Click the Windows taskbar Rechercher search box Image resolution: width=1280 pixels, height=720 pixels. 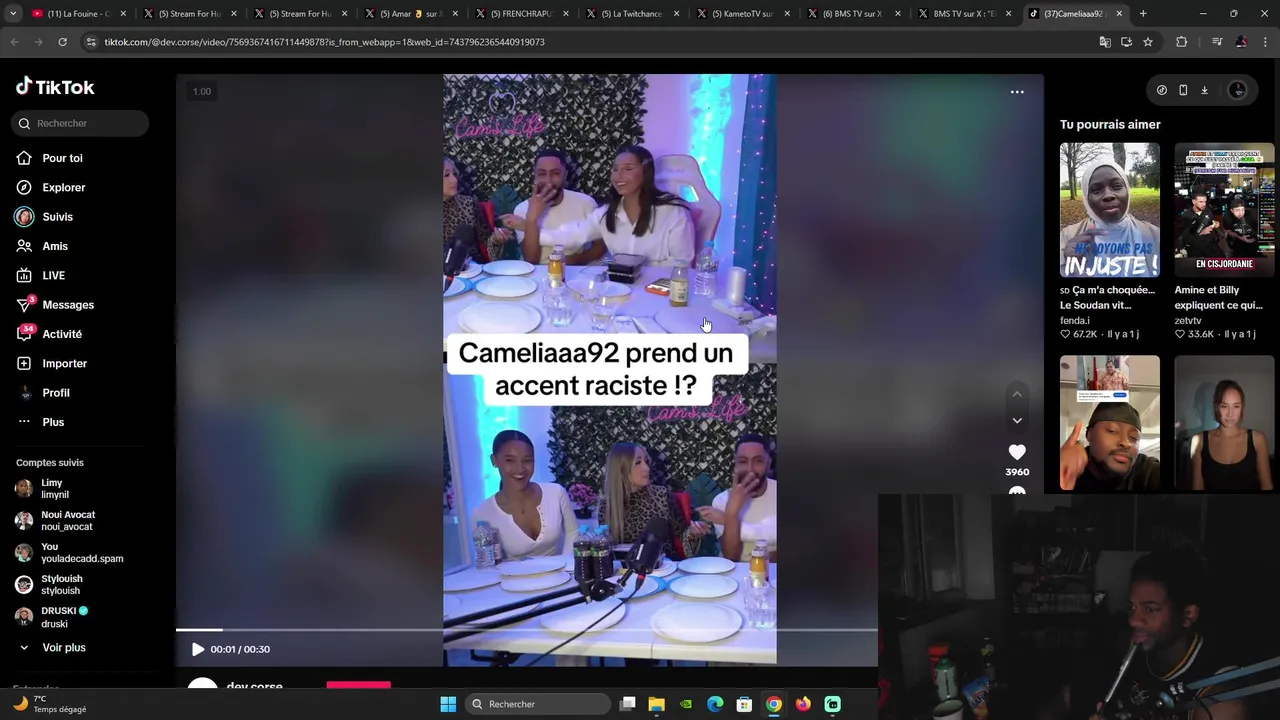click(x=540, y=704)
